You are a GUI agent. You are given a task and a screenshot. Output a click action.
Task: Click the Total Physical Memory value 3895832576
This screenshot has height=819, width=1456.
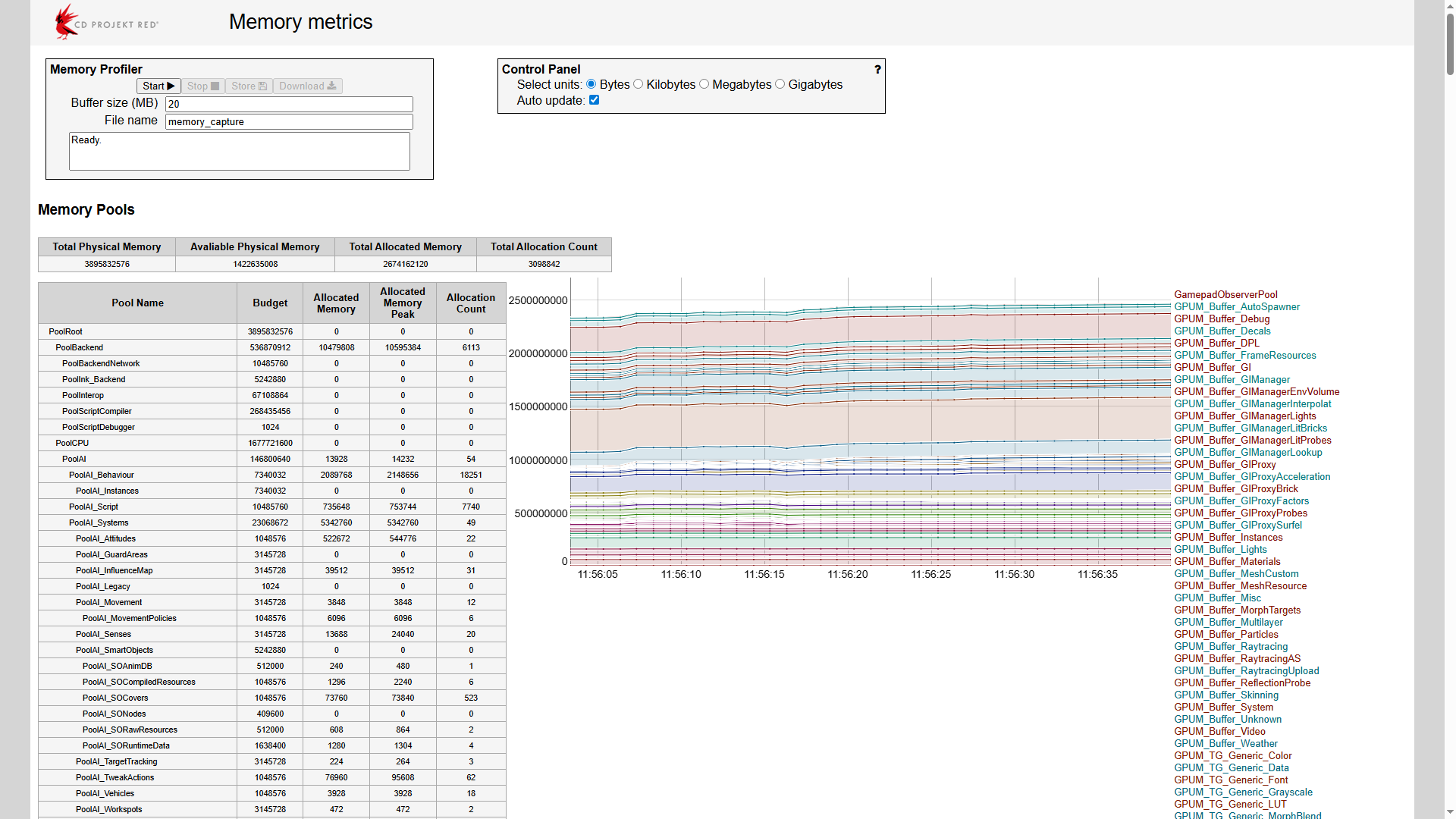pos(107,265)
